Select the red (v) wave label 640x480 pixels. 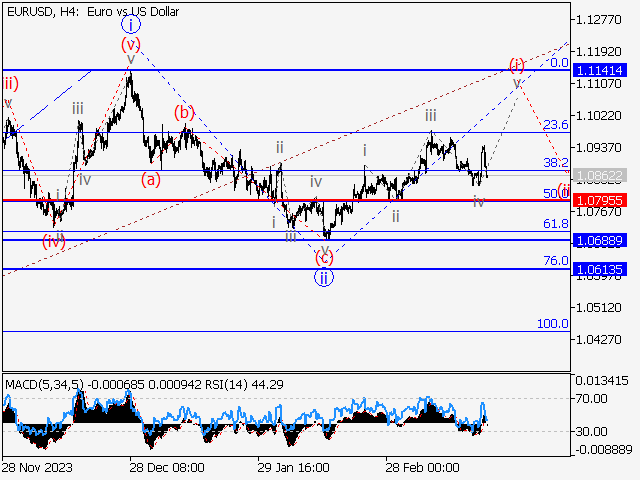(131, 44)
